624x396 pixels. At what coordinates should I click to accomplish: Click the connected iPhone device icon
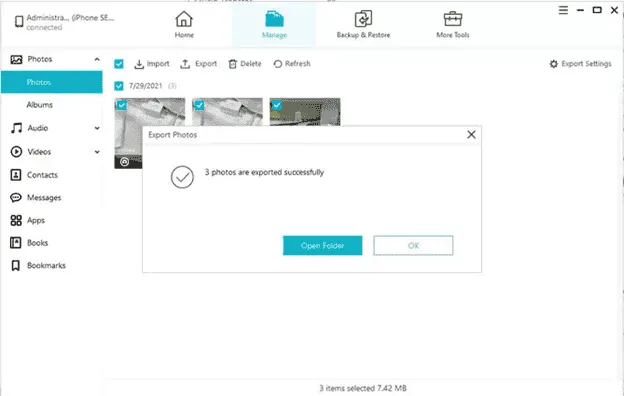pos(19,21)
